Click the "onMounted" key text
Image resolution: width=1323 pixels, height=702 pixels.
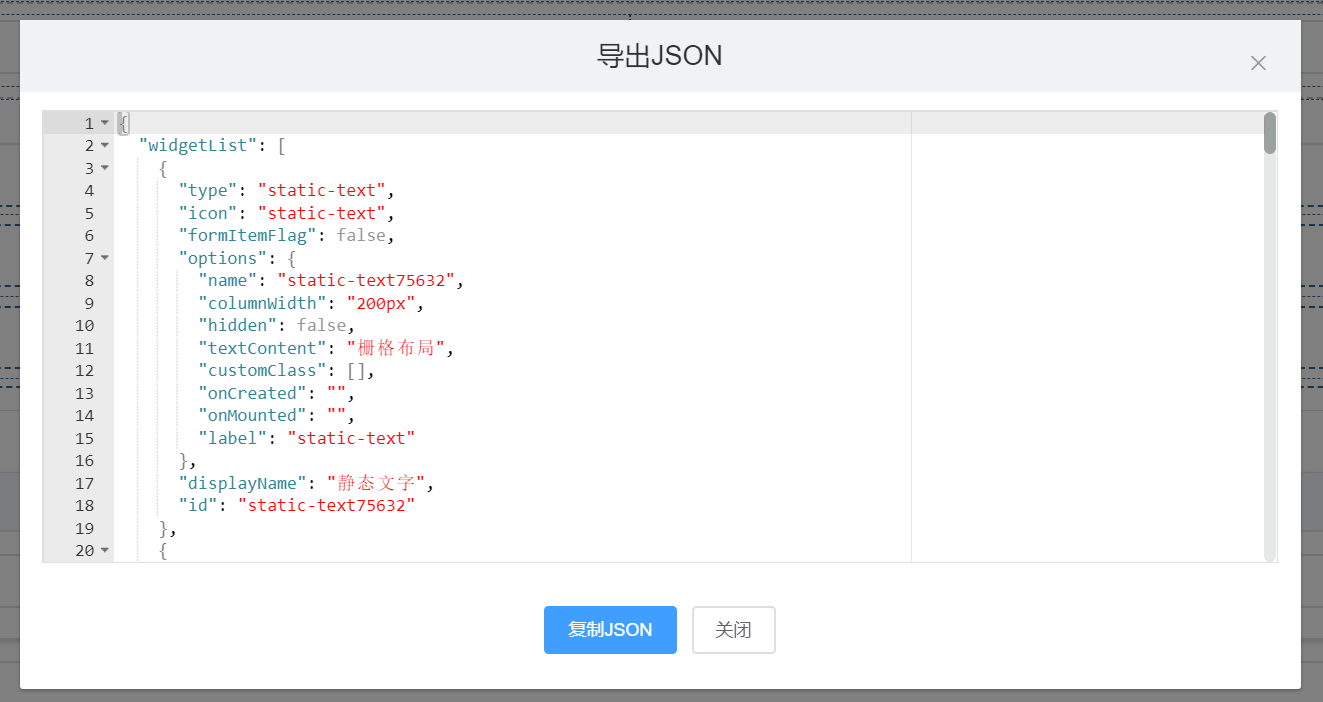(x=253, y=416)
